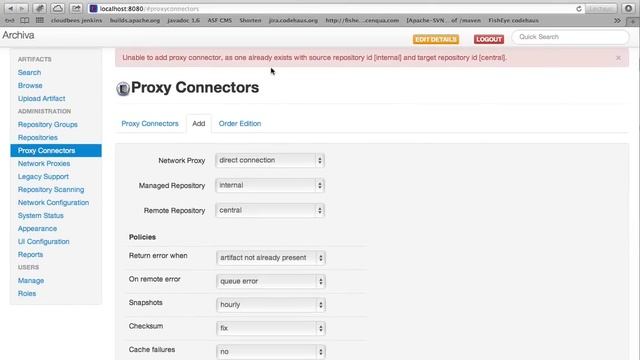This screenshot has width=640, height=360.
Task: Open the Cache failures dropdown
Action: click(x=271, y=351)
